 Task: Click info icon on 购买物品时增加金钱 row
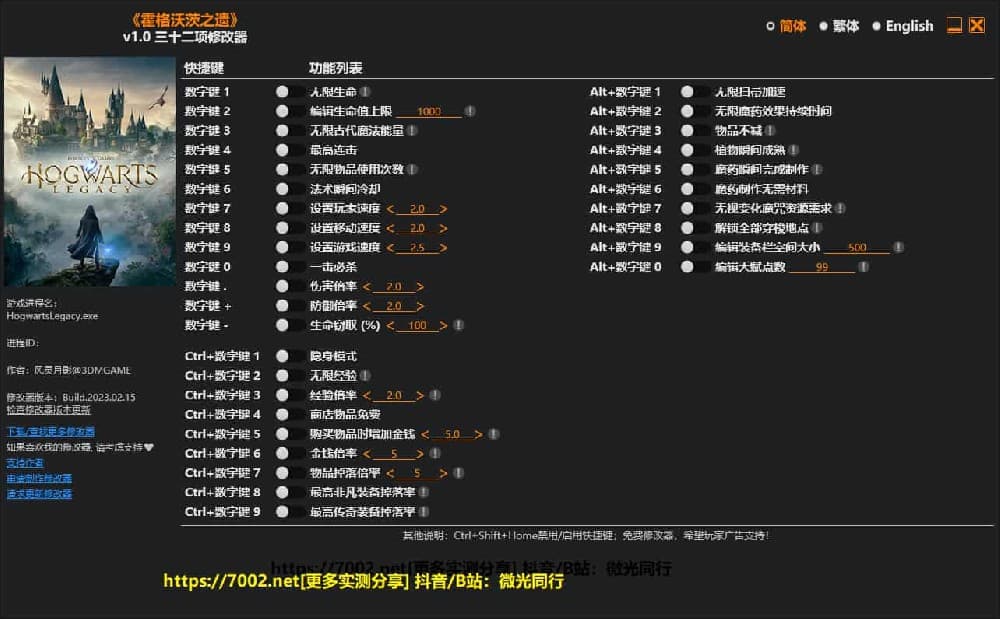[494, 434]
